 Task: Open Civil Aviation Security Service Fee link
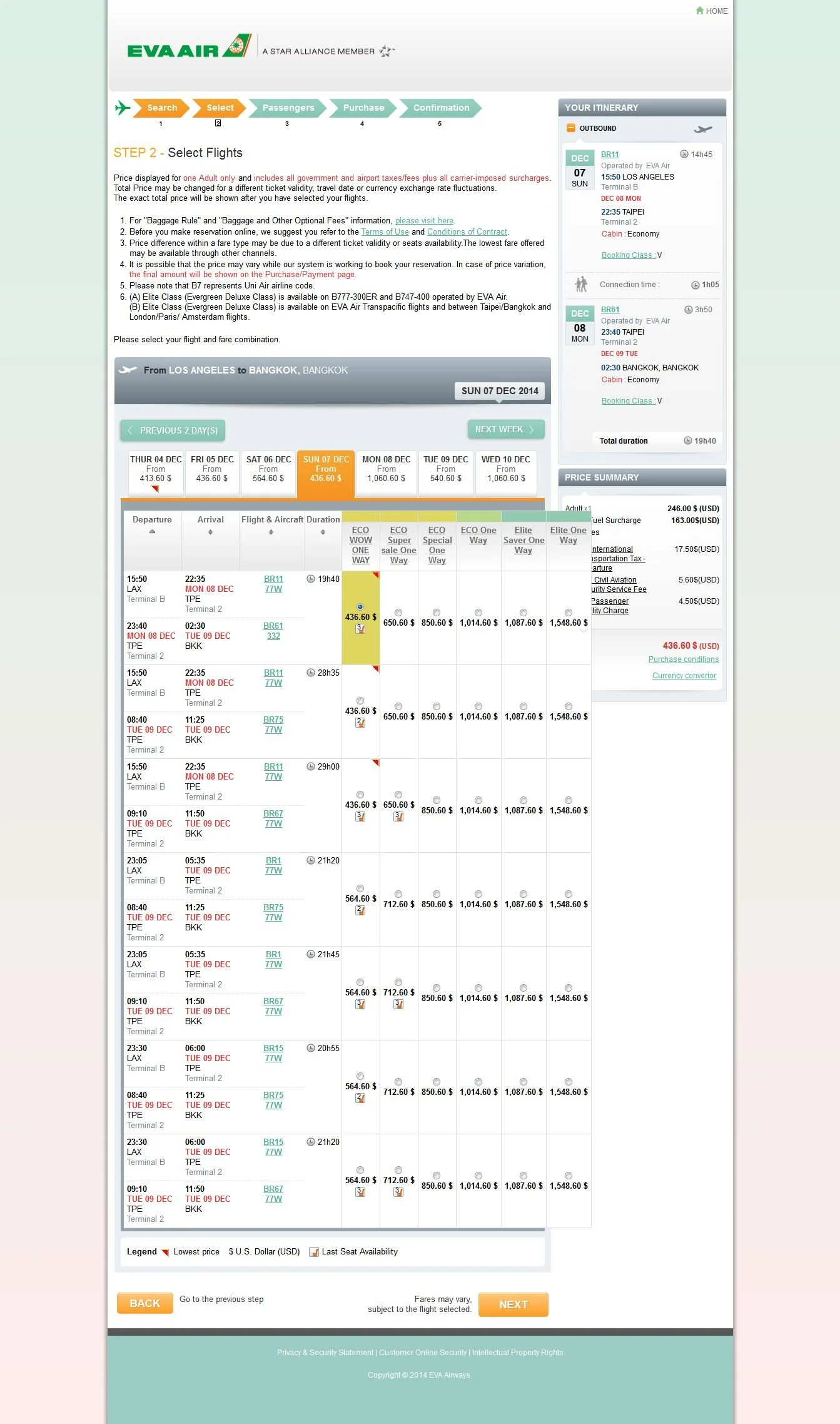click(618, 584)
